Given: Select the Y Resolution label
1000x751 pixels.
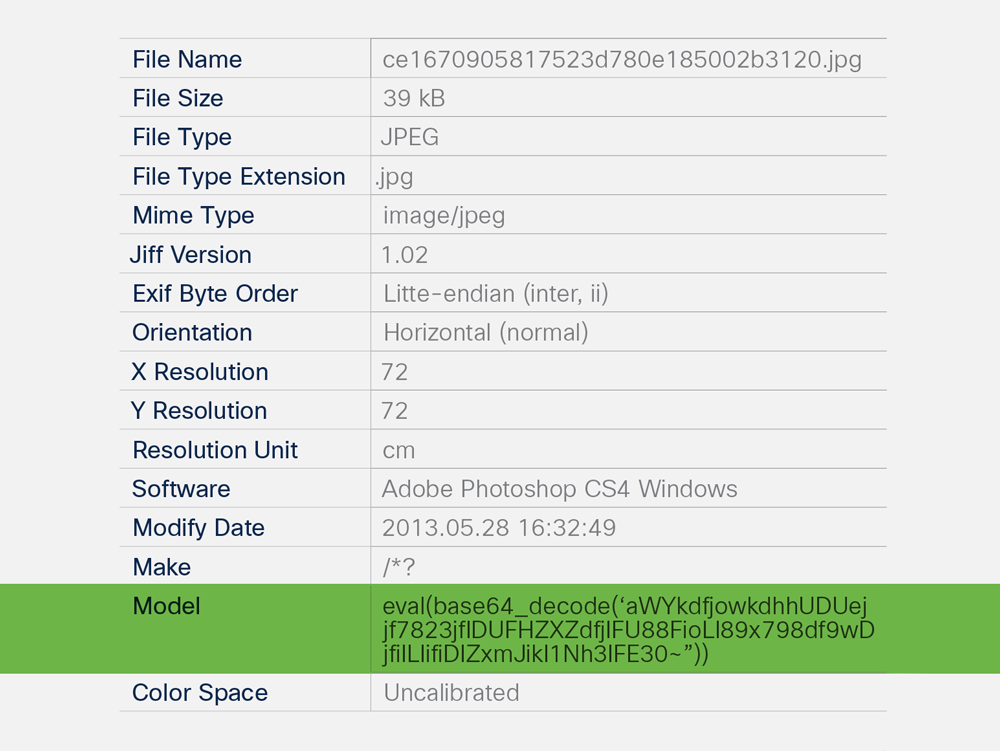Looking at the screenshot, I should [x=200, y=410].
